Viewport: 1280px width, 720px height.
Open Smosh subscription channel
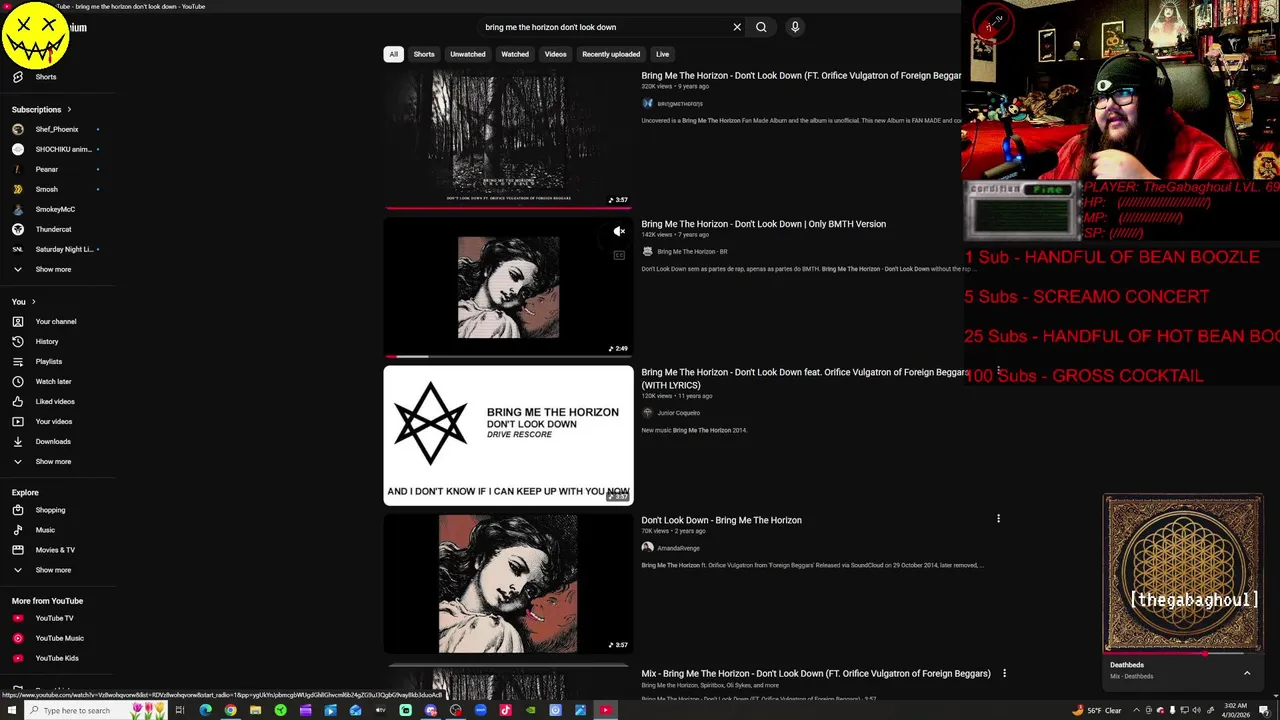[46, 189]
